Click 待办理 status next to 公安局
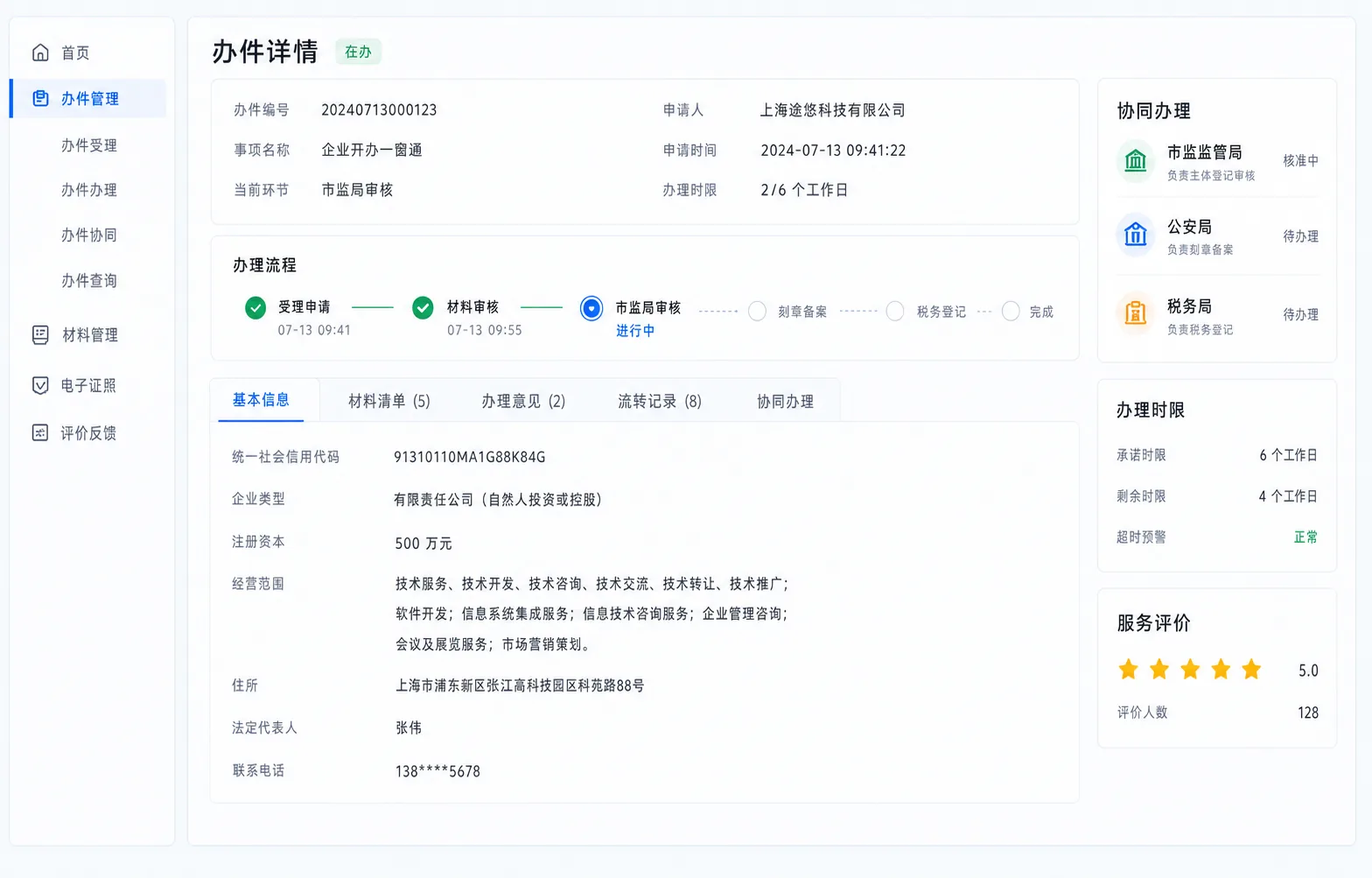This screenshot has height=878, width=1372. (x=1300, y=236)
